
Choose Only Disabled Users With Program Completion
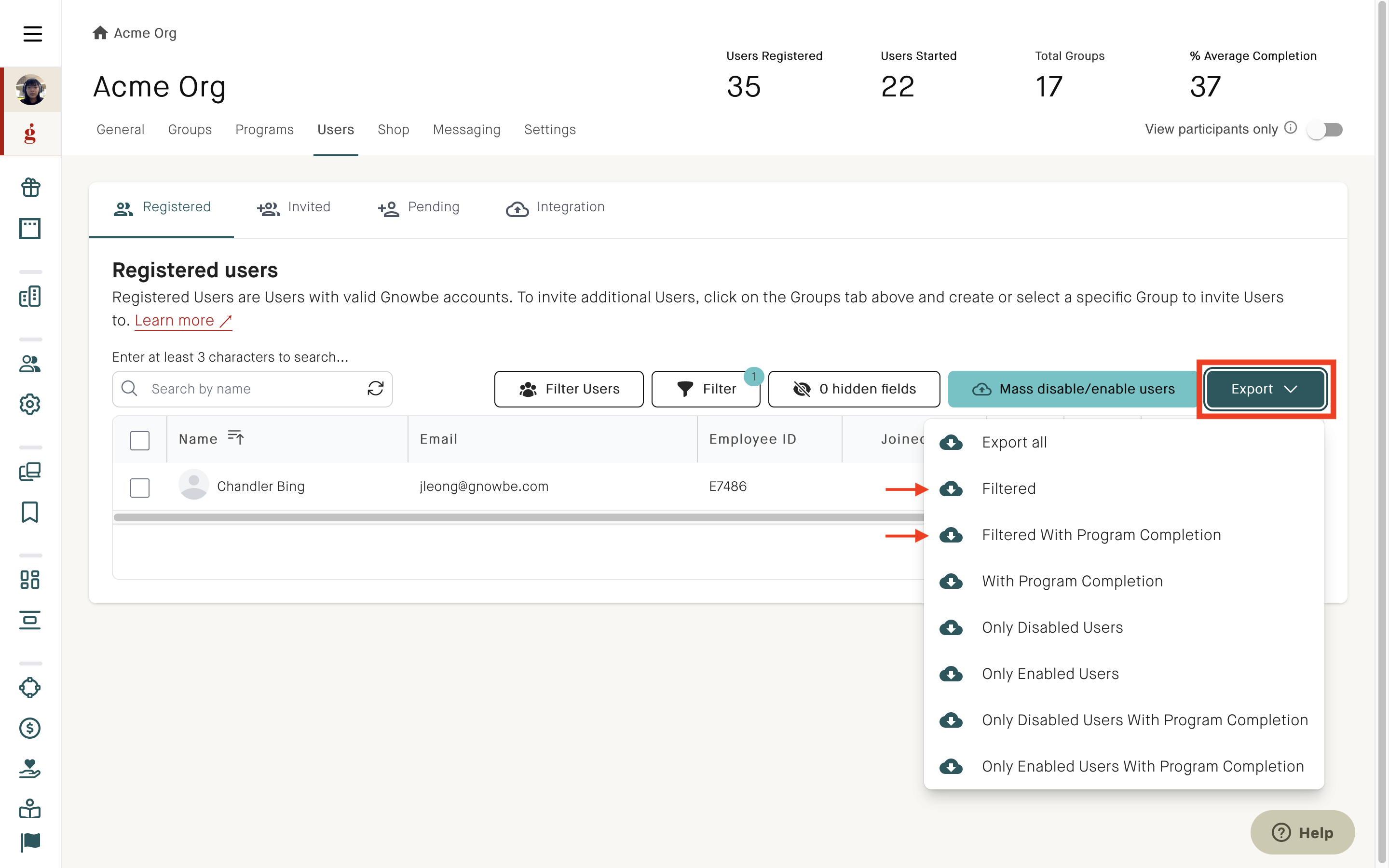pos(1124,720)
